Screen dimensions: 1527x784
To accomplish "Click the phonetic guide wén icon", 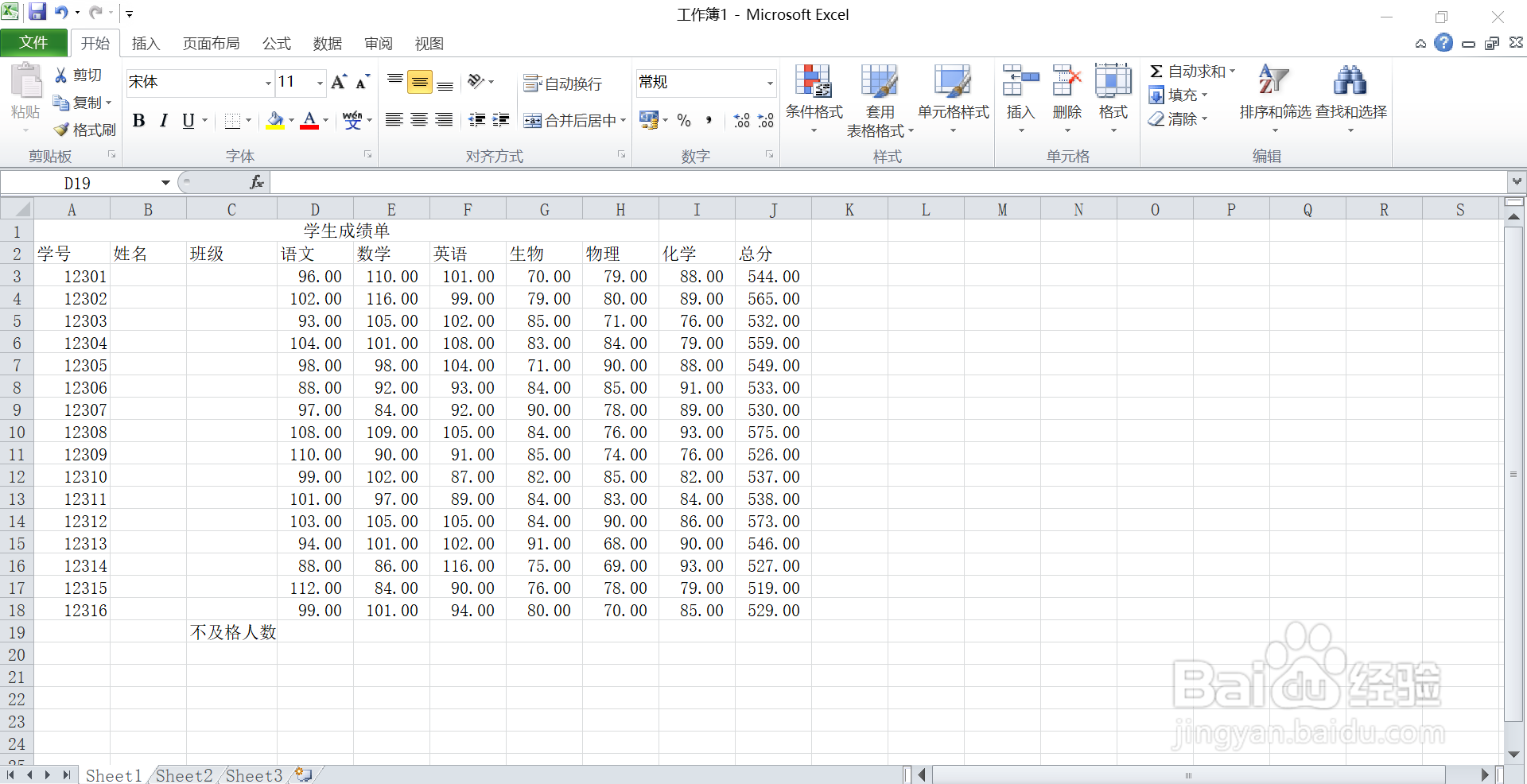I will (352, 120).
